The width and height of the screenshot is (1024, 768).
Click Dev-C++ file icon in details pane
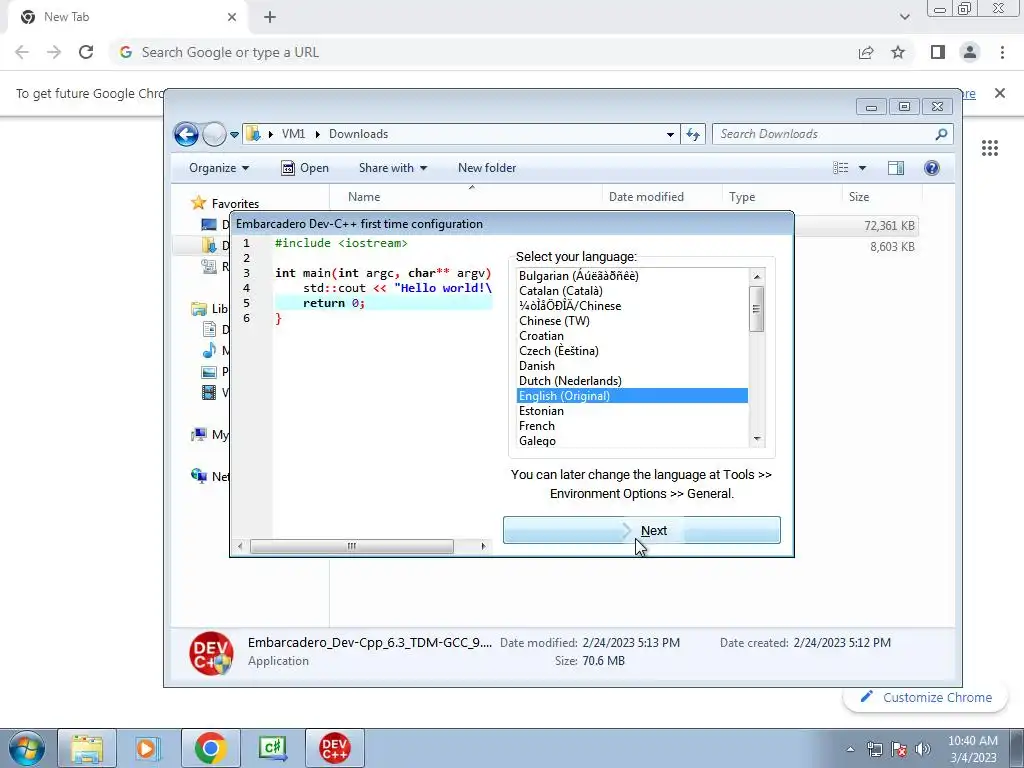pos(211,652)
